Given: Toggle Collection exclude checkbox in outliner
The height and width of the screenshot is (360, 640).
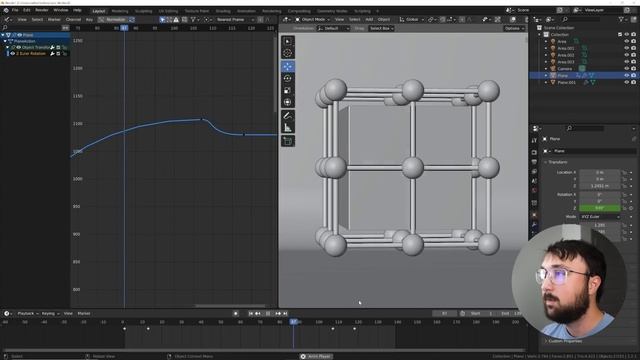Looking at the screenshot, I should pyautogui.click(x=620, y=35).
